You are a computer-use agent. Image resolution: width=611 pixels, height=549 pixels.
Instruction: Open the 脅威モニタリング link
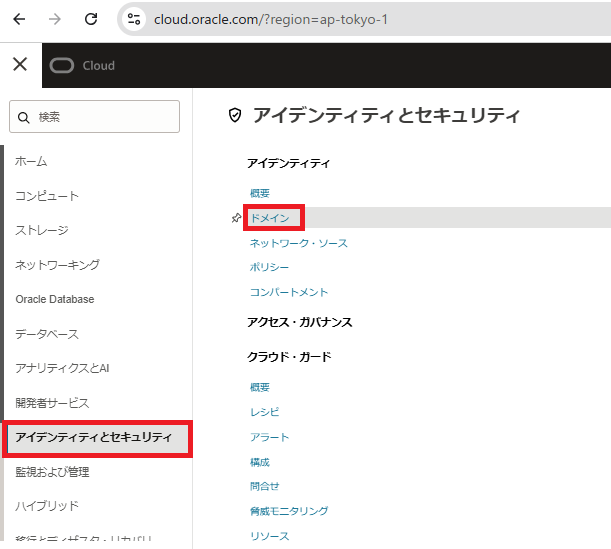pos(289,511)
